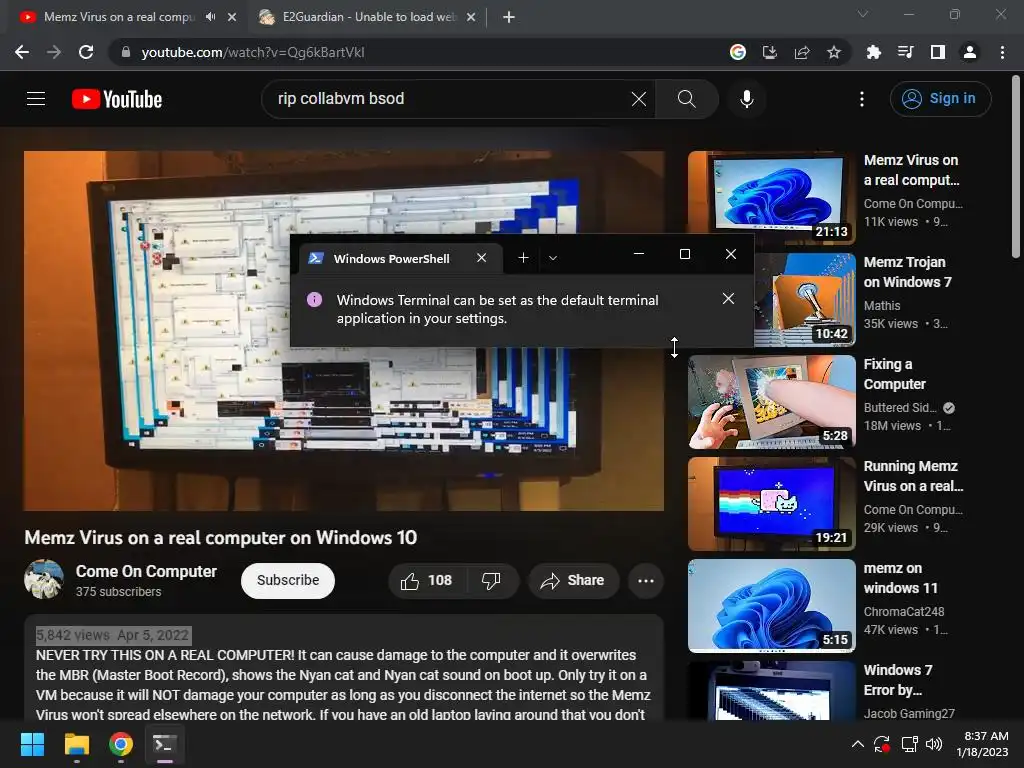The image size is (1024, 768).
Task: Click the purple info icon in Terminal
Action: point(314,300)
